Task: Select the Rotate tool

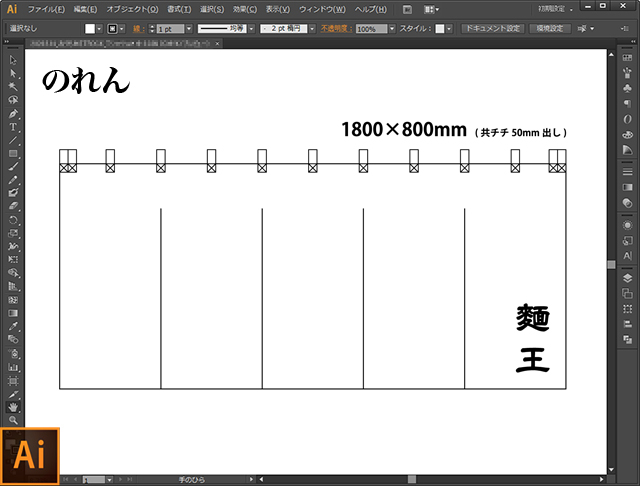Action: coord(13,220)
